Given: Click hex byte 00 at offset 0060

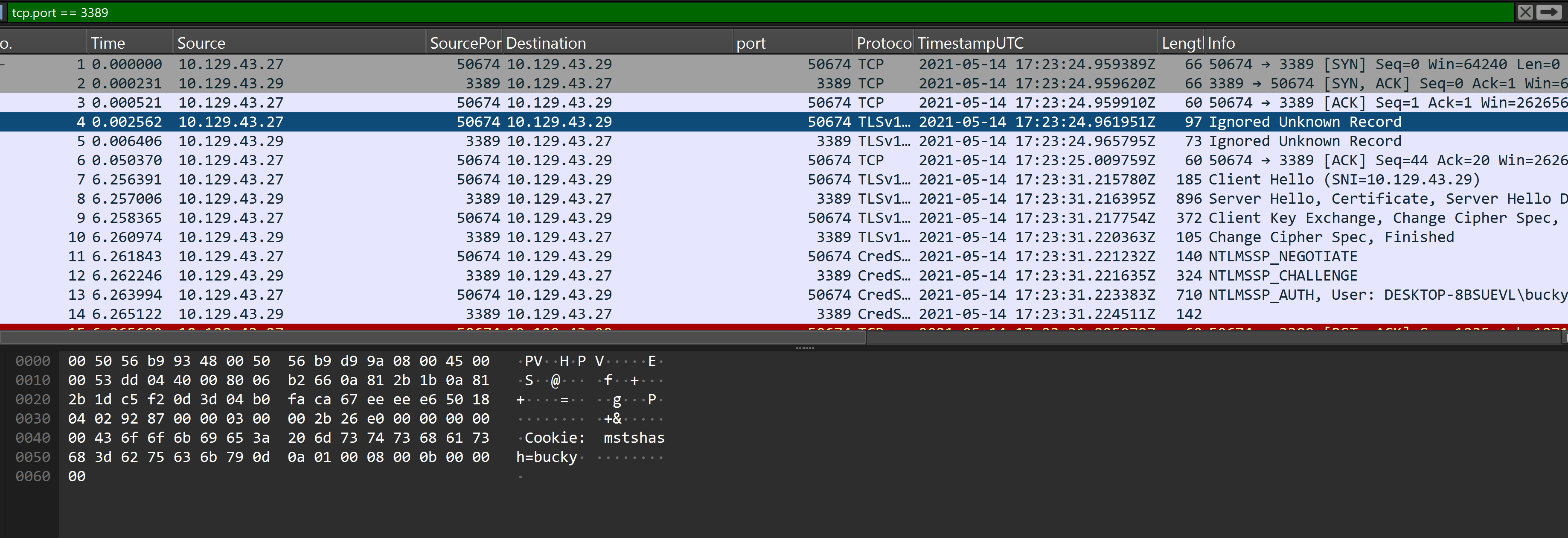Looking at the screenshot, I should [77, 476].
